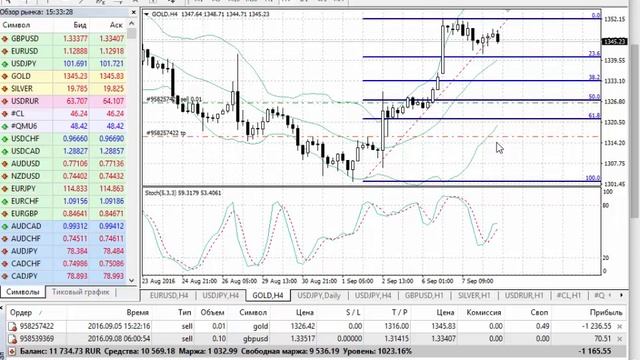Click the EURGBP symbol icon

pos(5,213)
